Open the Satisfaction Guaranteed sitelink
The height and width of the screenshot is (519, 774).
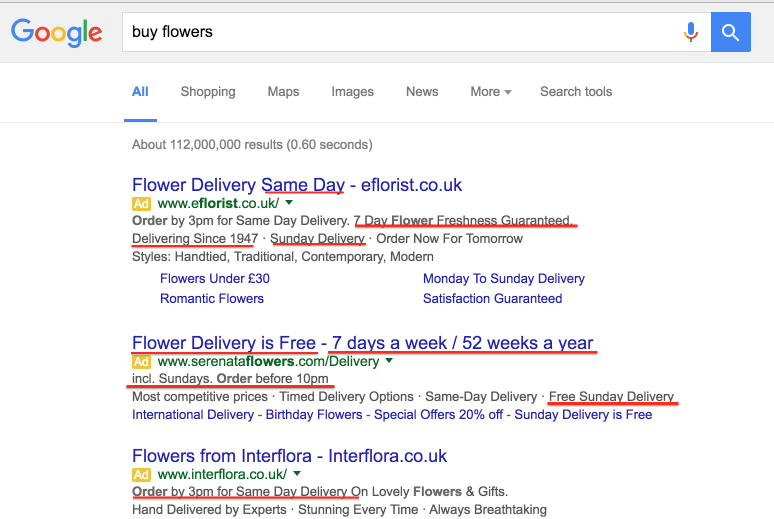[x=493, y=298]
